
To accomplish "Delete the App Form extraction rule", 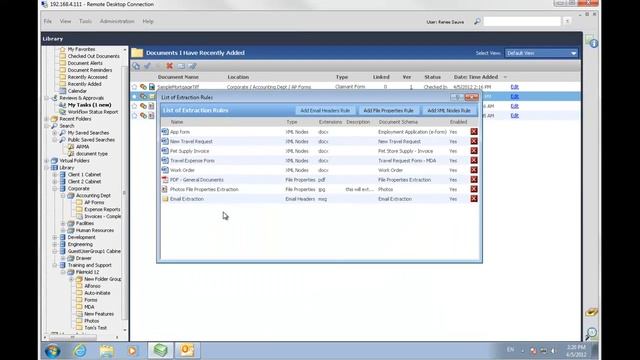I will [x=473, y=131].
